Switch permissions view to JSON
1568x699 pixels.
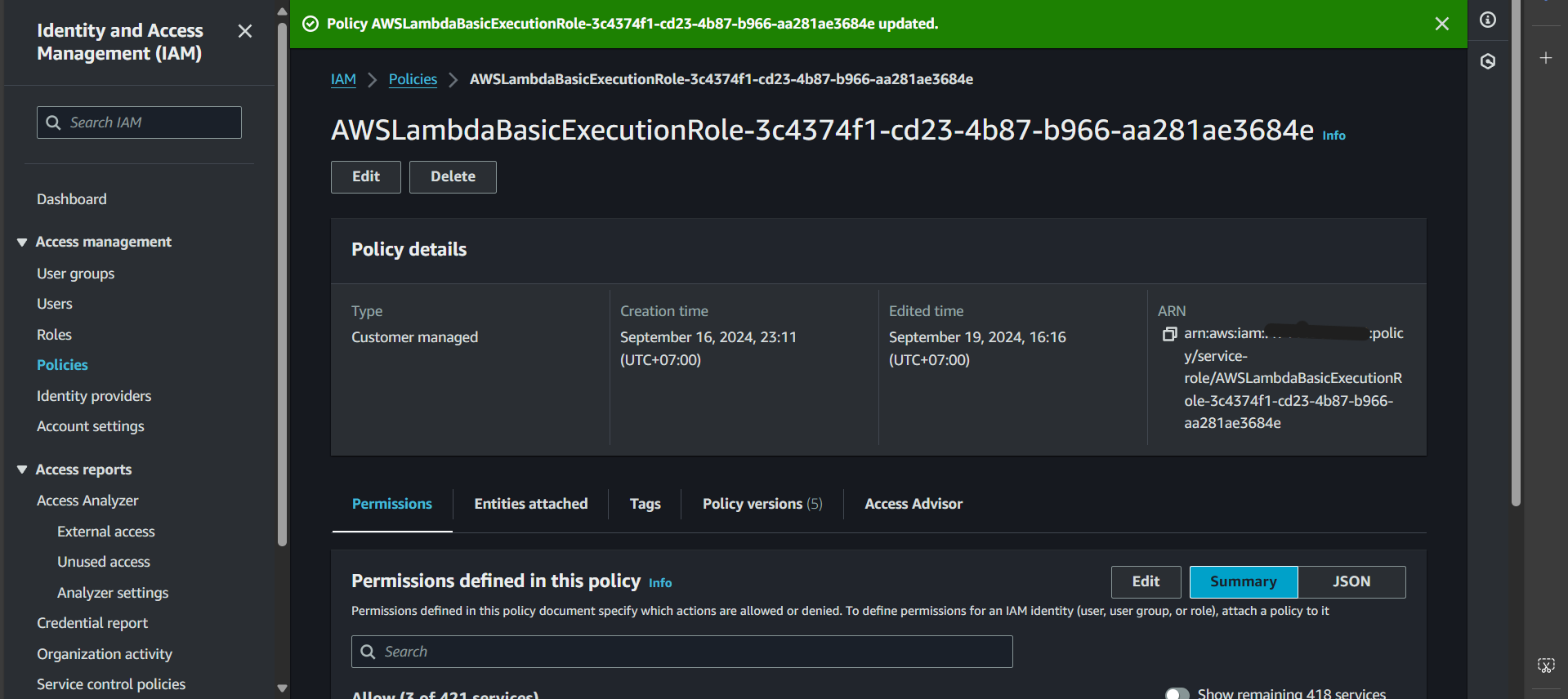click(x=1351, y=581)
